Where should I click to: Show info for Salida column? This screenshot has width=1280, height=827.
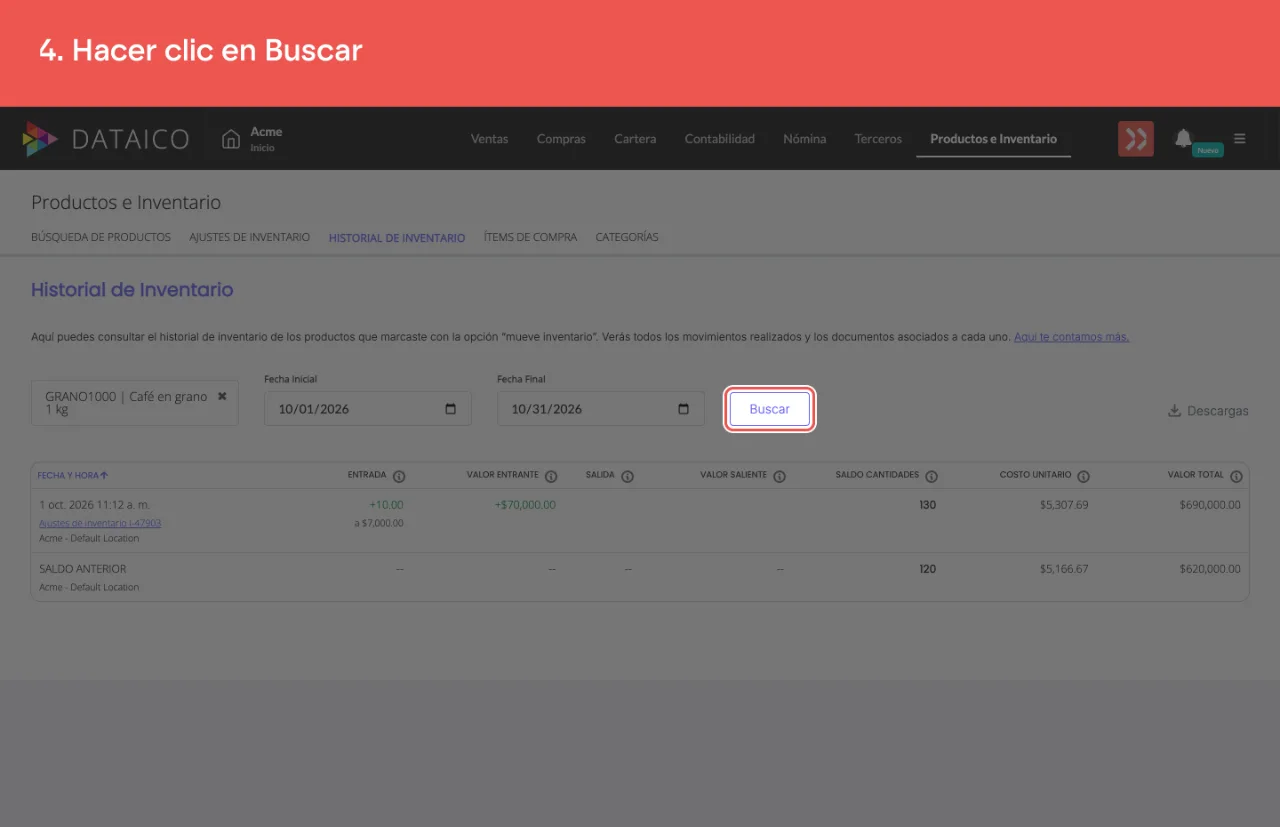(627, 476)
